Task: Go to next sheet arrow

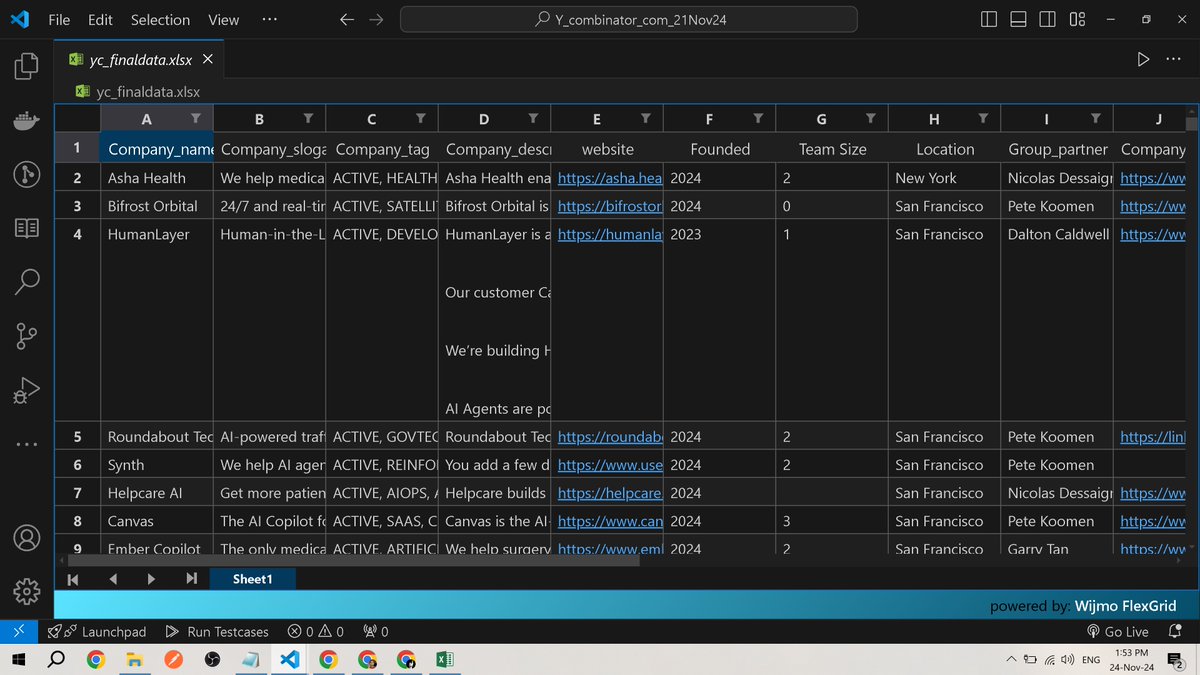Action: click(151, 579)
